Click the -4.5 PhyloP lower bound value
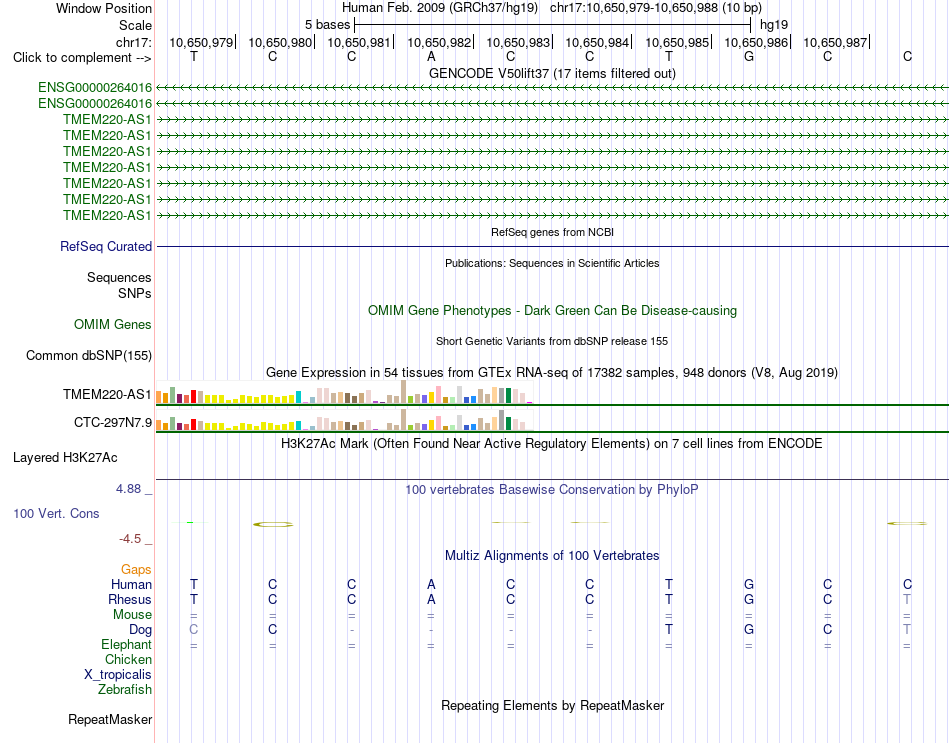 (x=130, y=539)
